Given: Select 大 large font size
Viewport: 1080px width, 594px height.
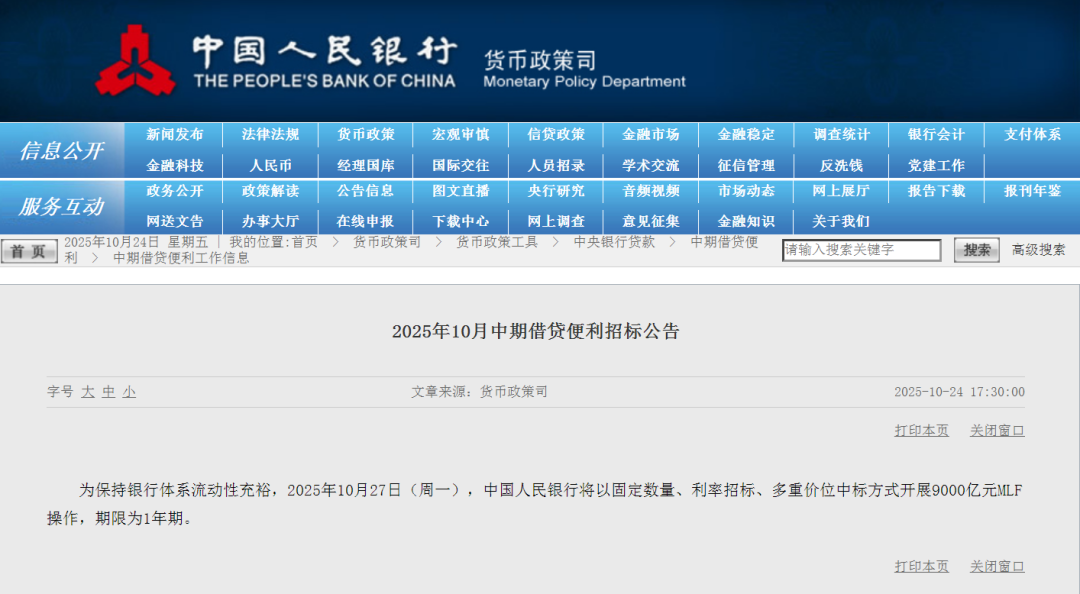Looking at the screenshot, I should click(88, 392).
